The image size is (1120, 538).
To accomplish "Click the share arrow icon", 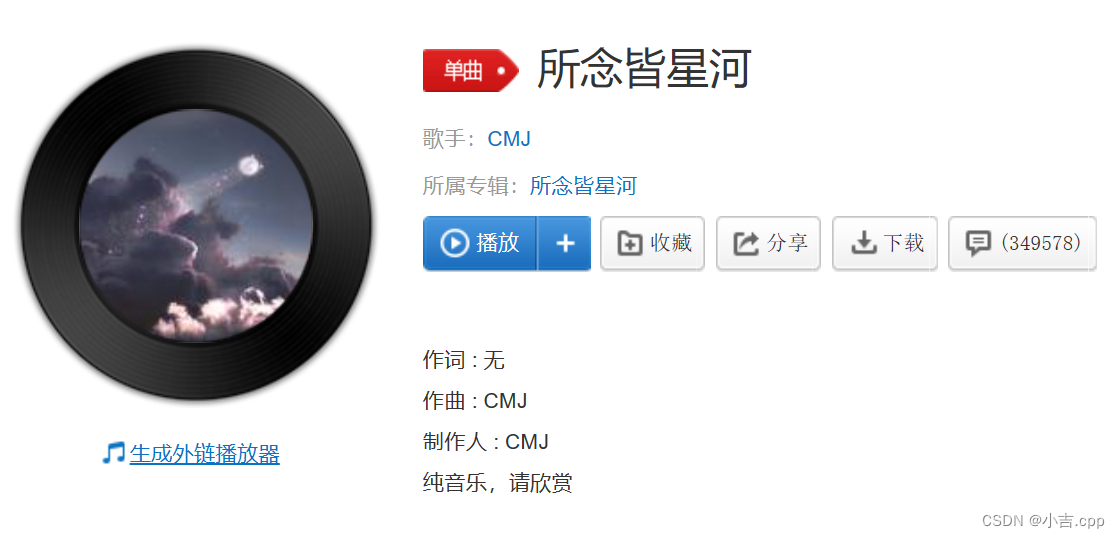I will [x=746, y=244].
